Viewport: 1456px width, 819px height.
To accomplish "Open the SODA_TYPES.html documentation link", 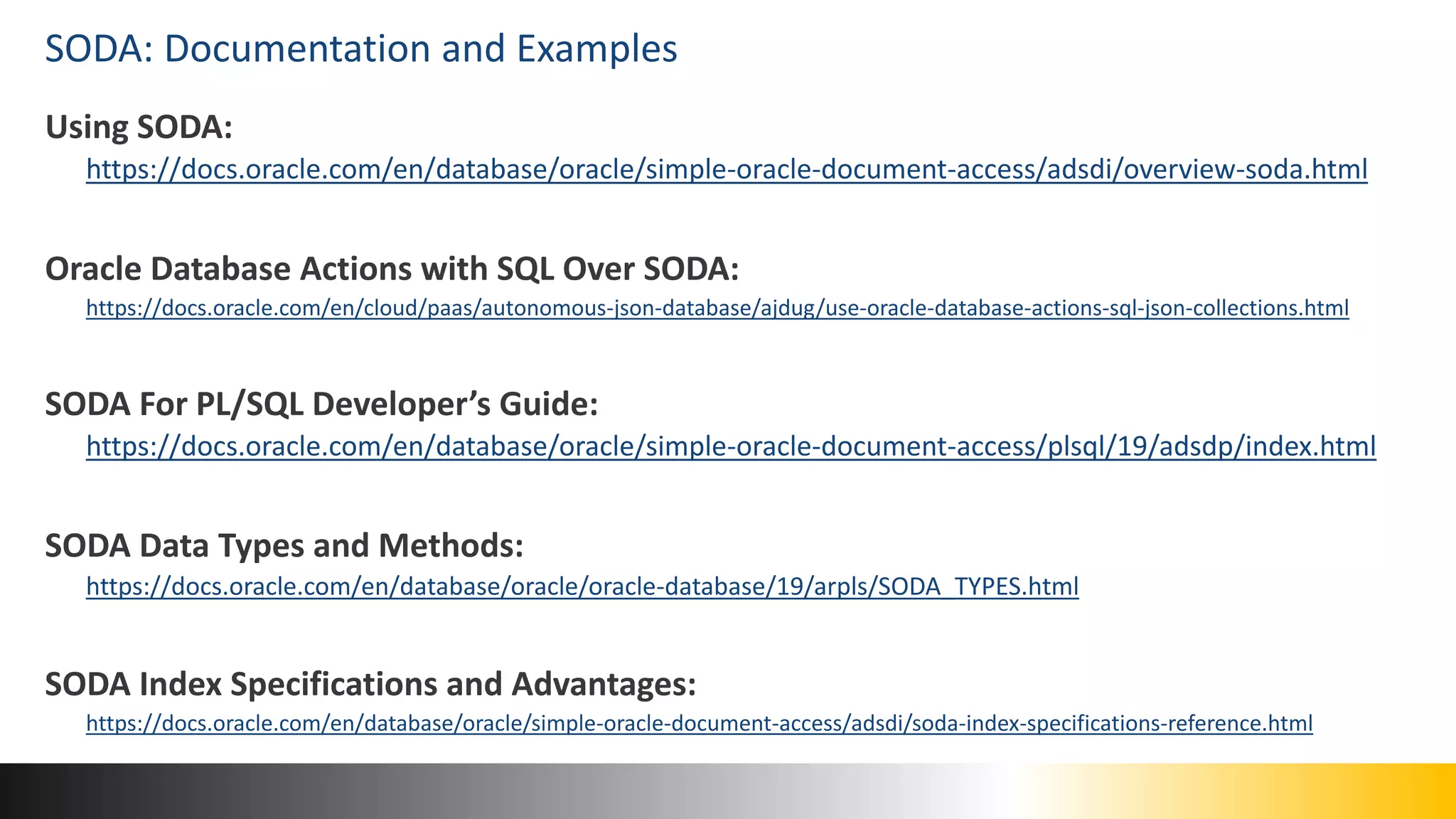I will tap(582, 587).
